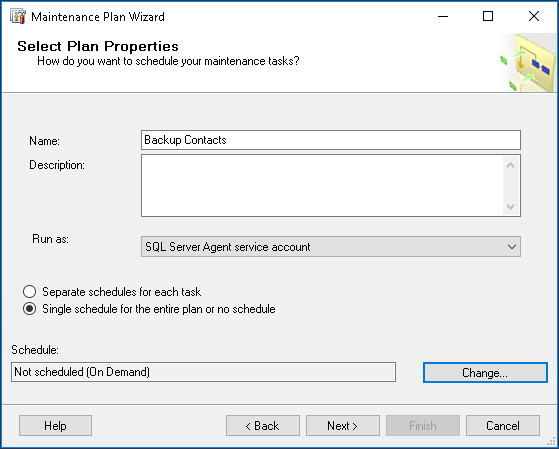Click the Run as dropdown arrow
The height and width of the screenshot is (449, 559).
[x=512, y=246]
